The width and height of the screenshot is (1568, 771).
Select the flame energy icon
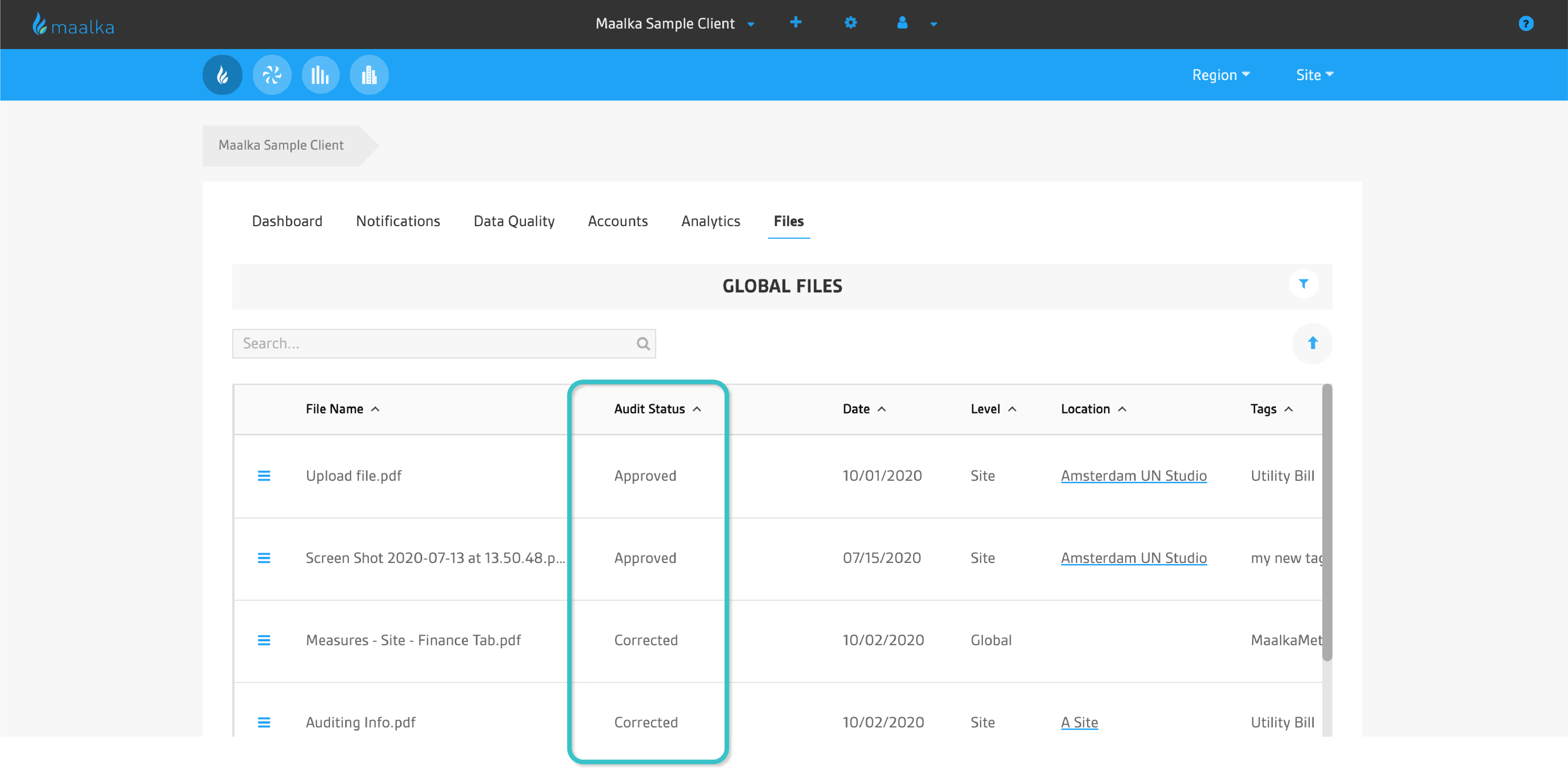[222, 75]
